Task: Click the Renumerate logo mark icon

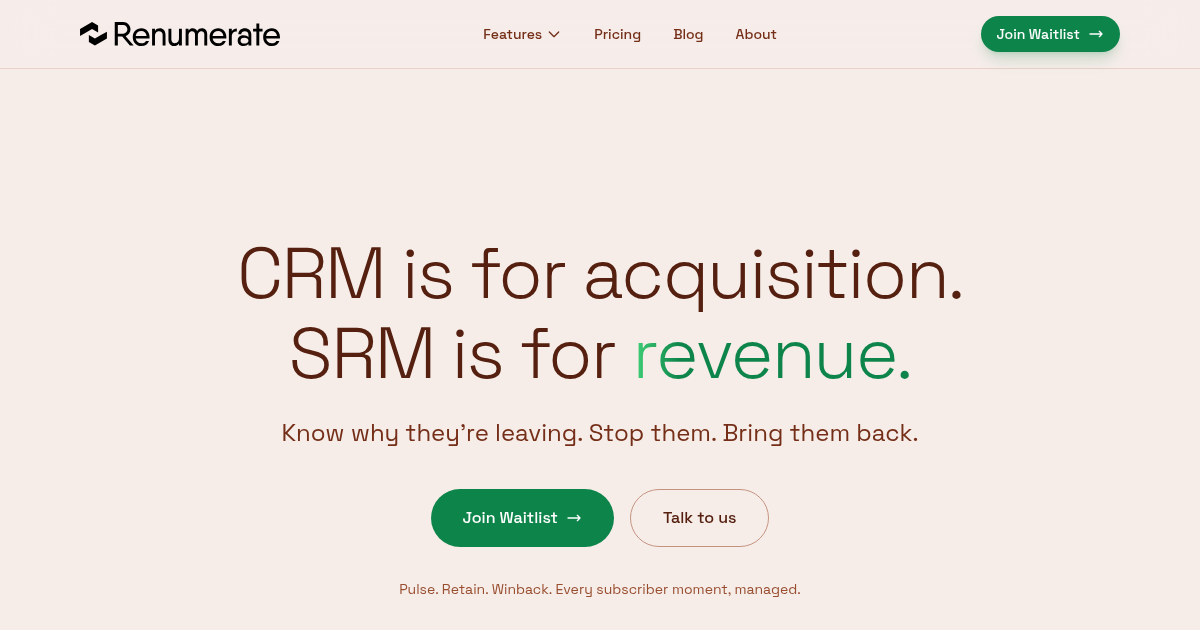Action: [93, 34]
